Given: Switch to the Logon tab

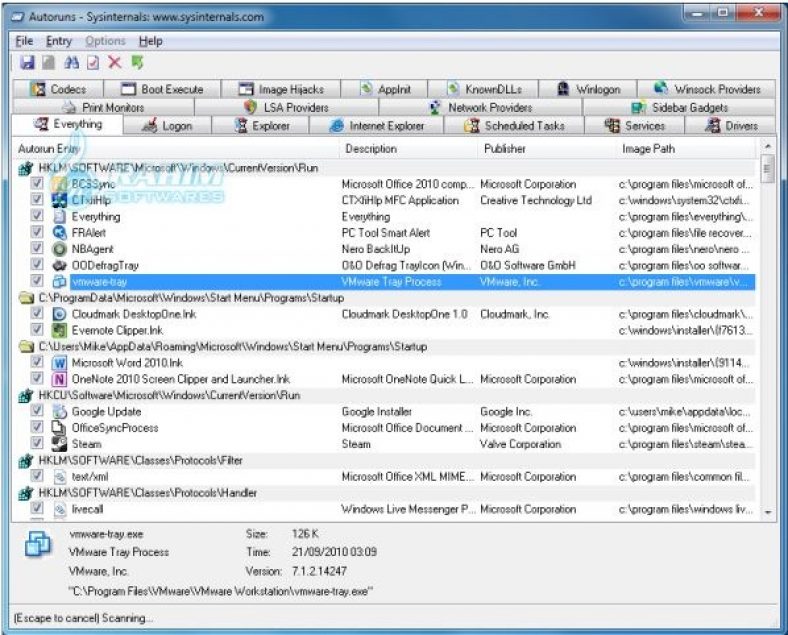Looking at the screenshot, I should pos(167,126).
